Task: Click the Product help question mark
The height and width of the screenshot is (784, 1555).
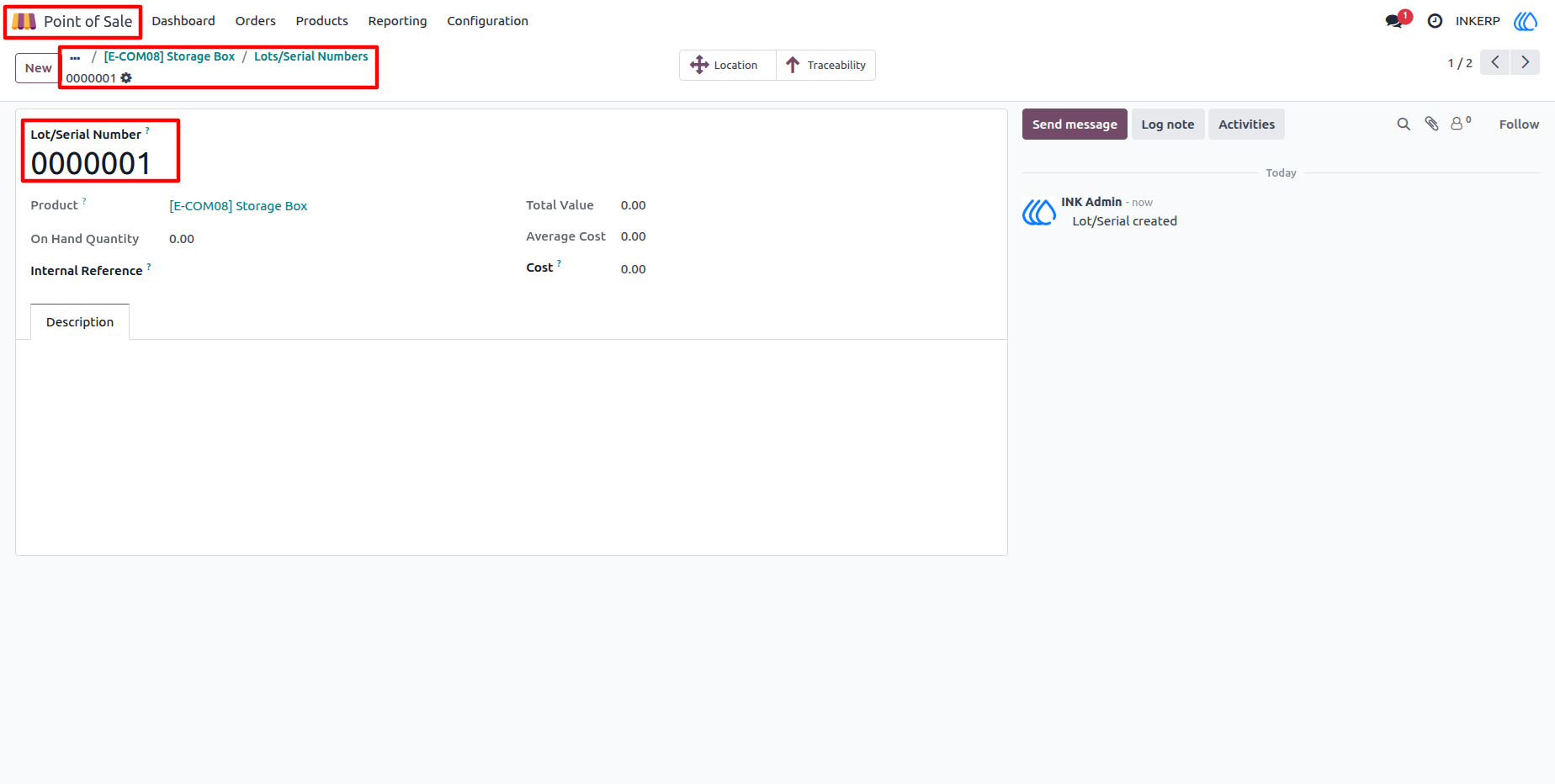Action: [x=84, y=201]
